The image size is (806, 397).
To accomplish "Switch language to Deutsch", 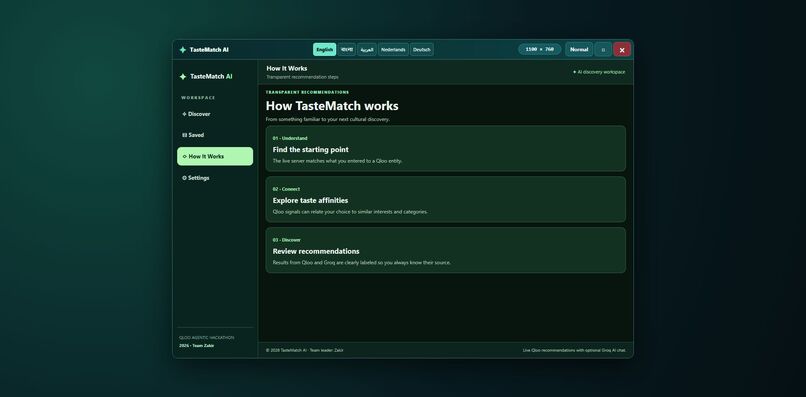I will (x=422, y=50).
